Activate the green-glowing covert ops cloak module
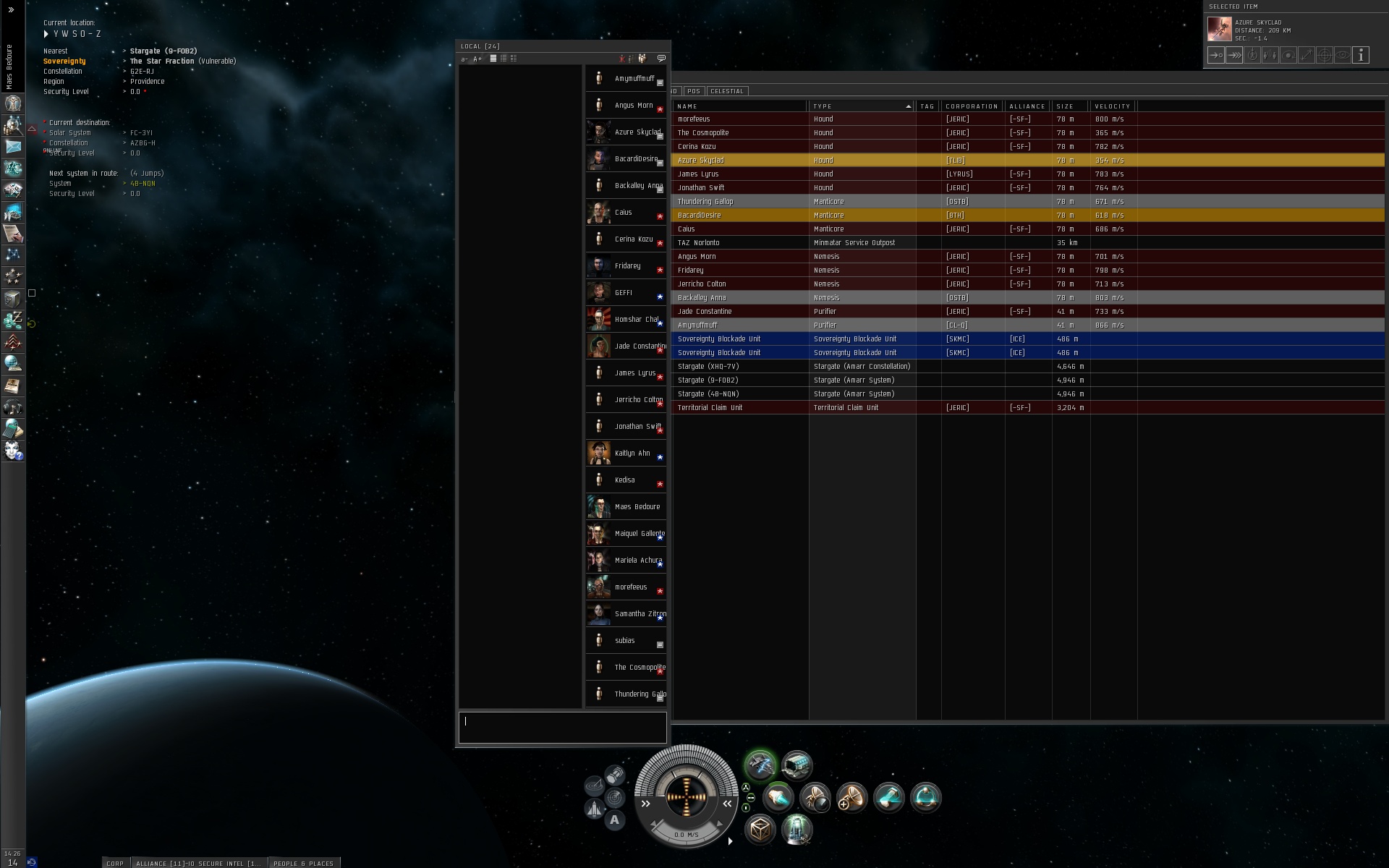The image size is (1389, 868). 760,765
